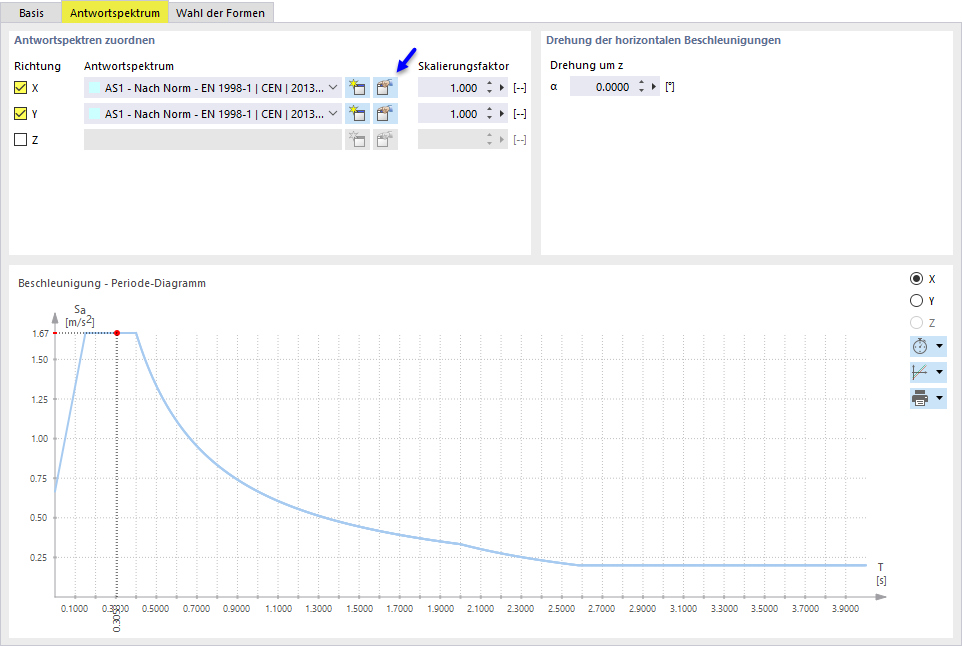962x646 pixels.
Task: Select the Y radio button for diagram
Action: point(917,301)
